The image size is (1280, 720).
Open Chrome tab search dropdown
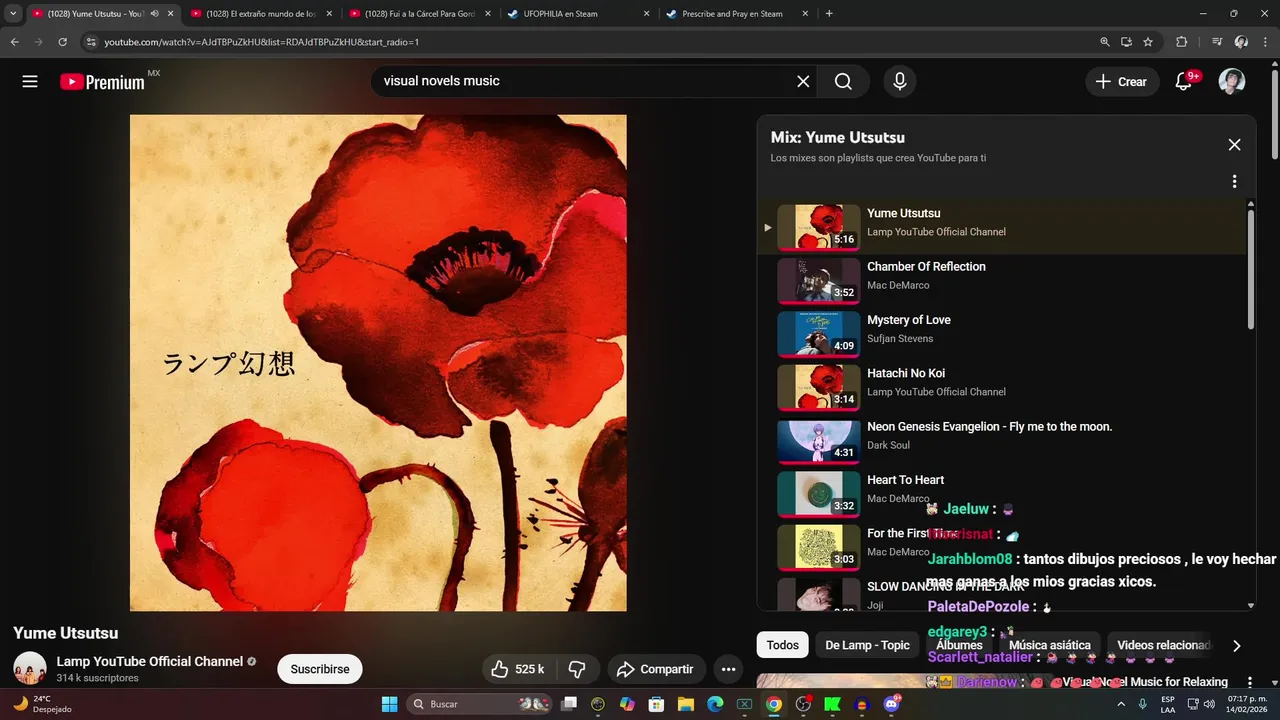click(x=13, y=14)
